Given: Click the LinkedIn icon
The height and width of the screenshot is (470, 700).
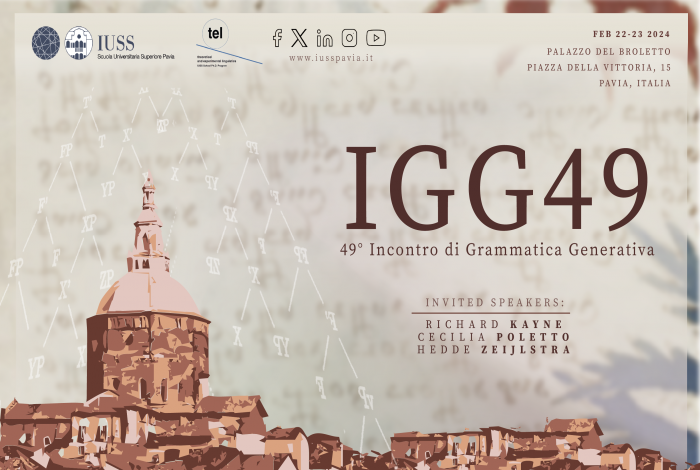Looking at the screenshot, I should [x=325, y=38].
